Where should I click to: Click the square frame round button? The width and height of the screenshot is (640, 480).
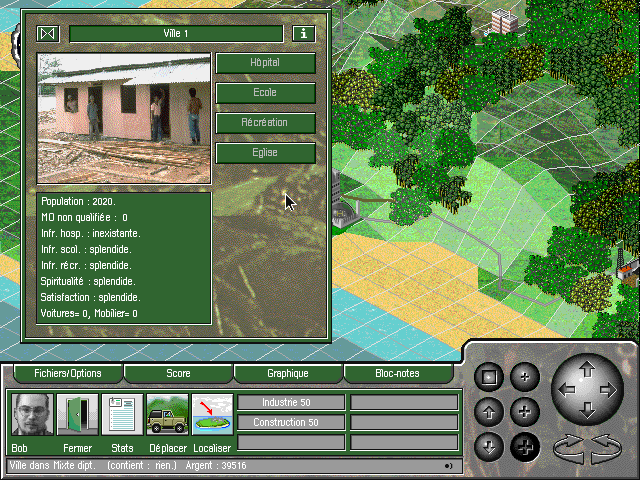[x=489, y=377]
